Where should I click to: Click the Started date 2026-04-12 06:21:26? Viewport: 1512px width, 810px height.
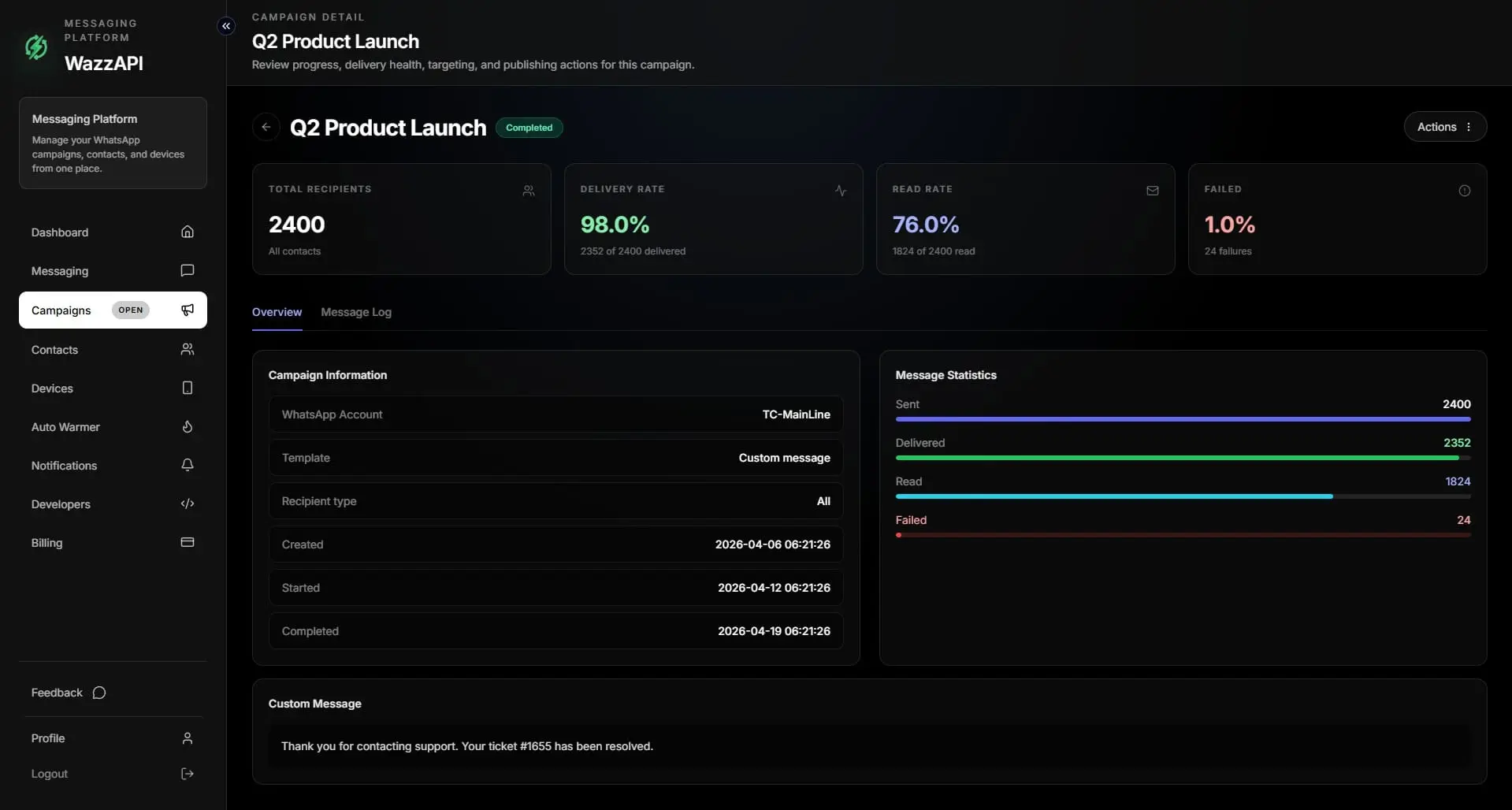(774, 588)
